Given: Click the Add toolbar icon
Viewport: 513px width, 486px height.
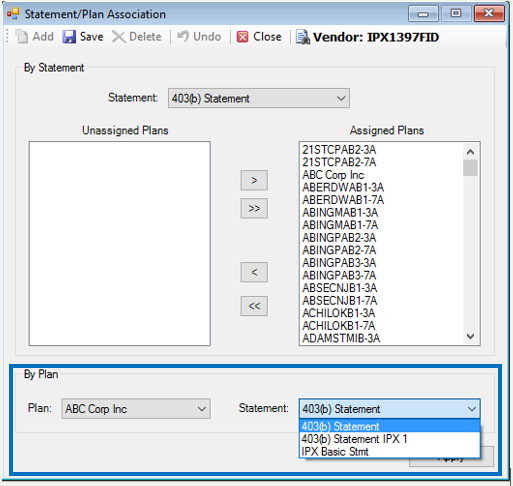Looking at the screenshot, I should 22,37.
